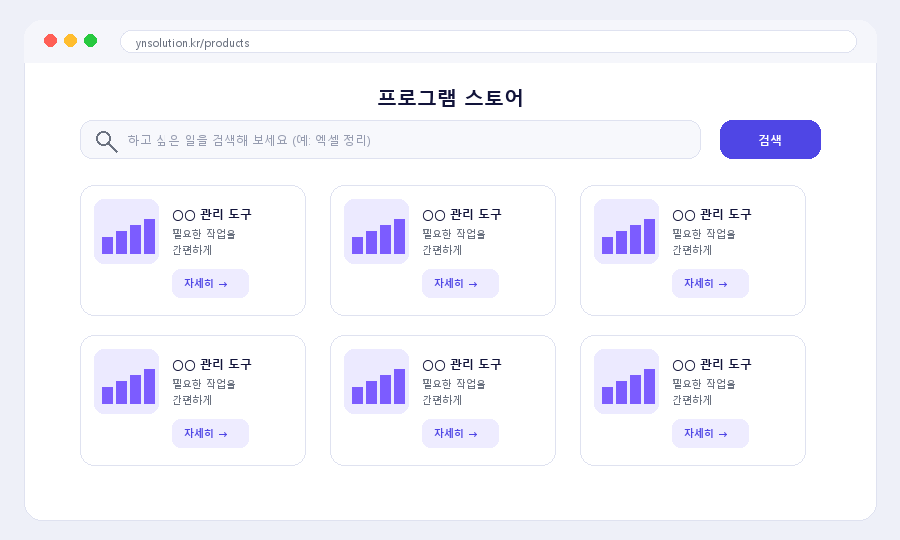Click 자세히 → in bottom-row middle card
900x540 pixels.
coord(460,433)
